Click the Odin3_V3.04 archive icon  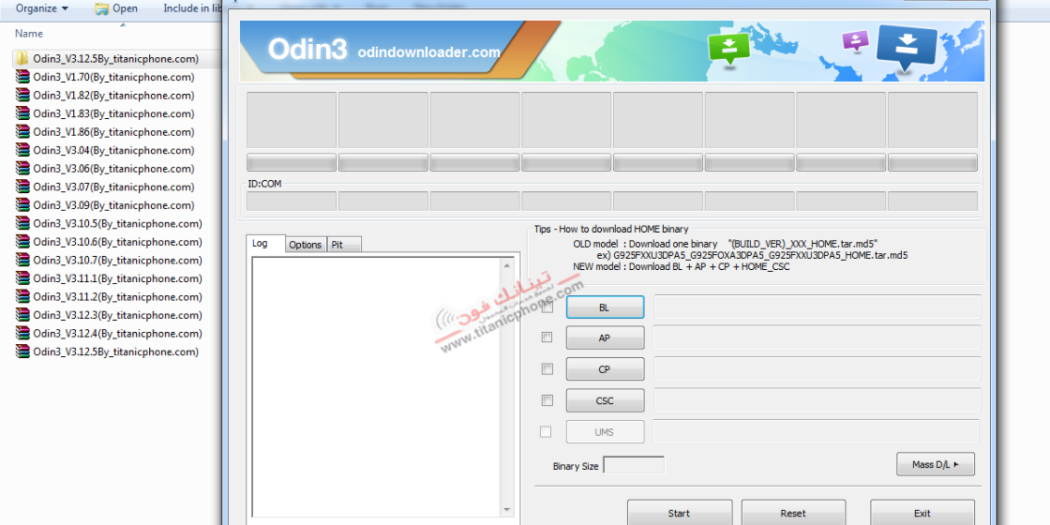[23, 150]
